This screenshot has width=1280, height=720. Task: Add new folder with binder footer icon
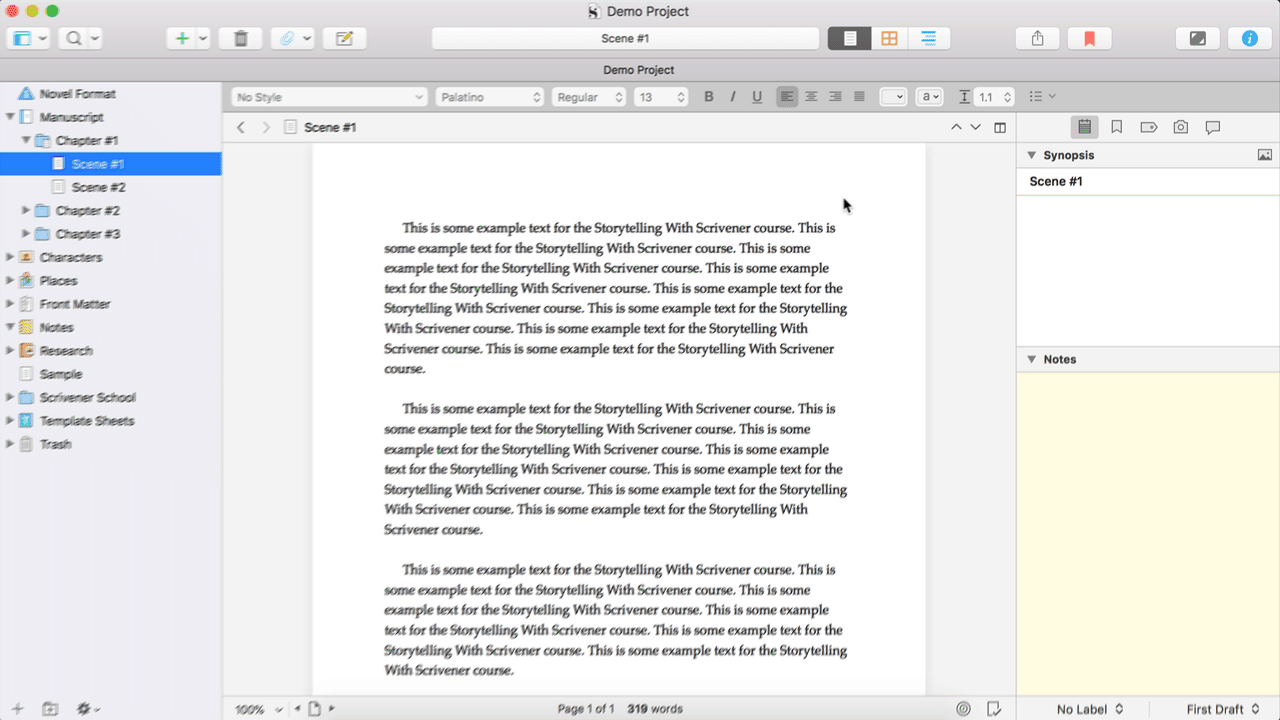tap(50, 709)
